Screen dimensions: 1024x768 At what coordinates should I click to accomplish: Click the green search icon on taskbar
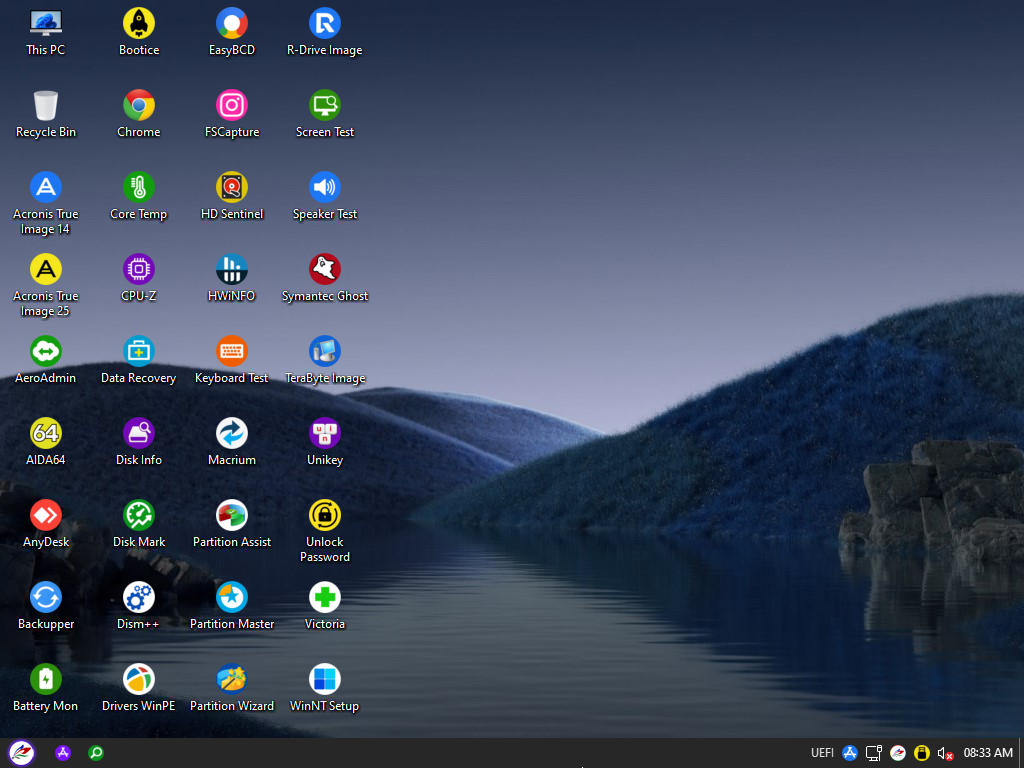point(96,753)
